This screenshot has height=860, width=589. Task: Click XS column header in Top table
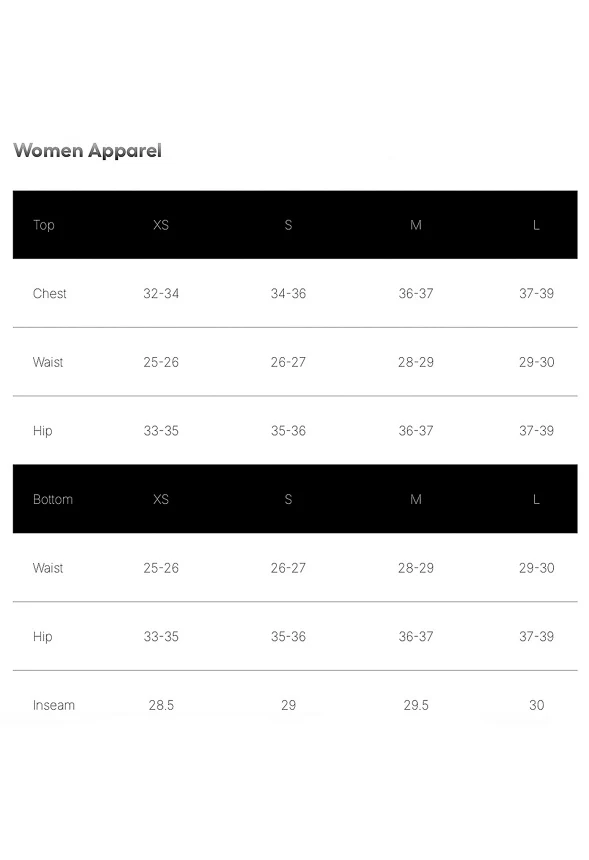pos(161,225)
